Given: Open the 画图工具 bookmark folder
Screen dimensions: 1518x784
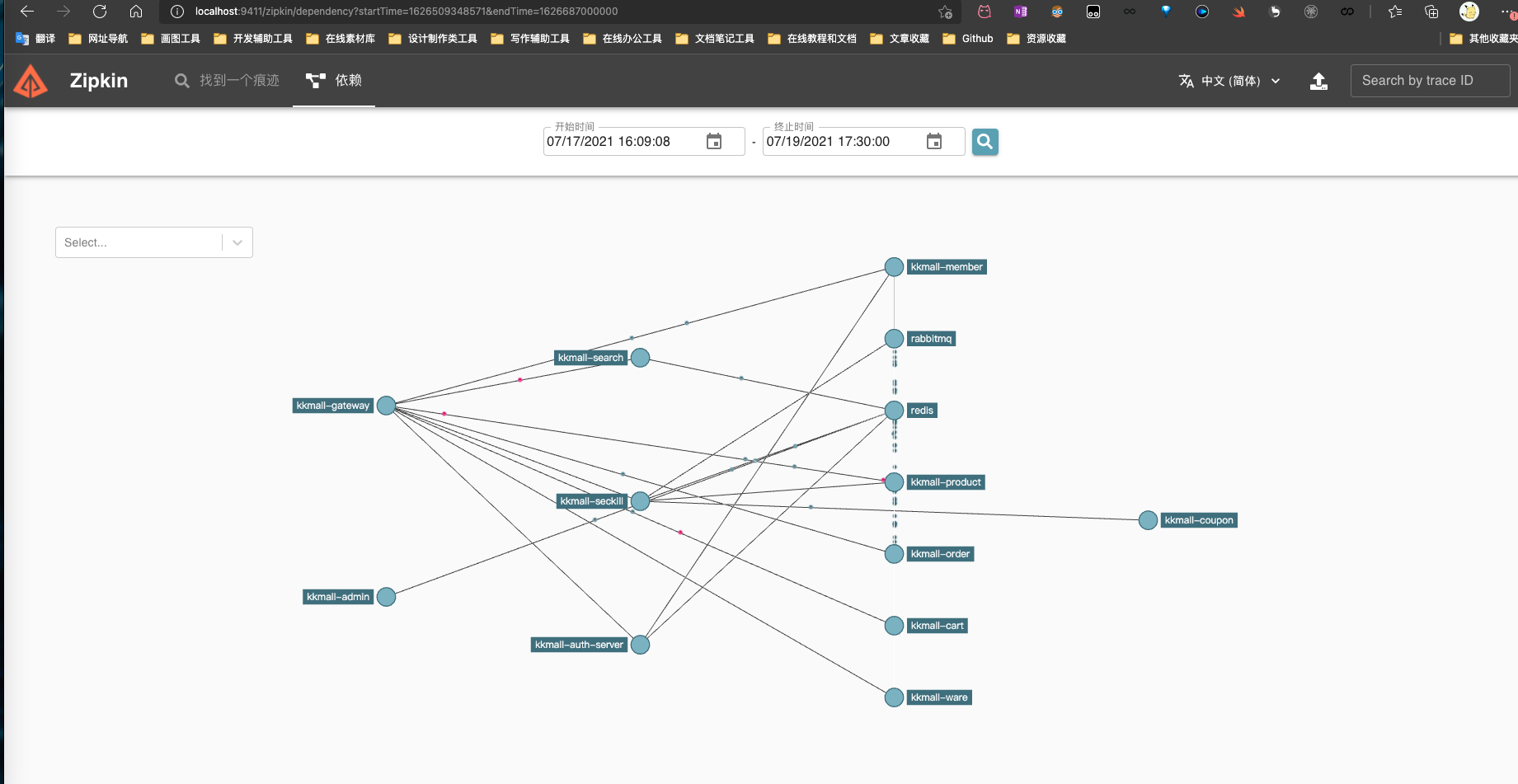Looking at the screenshot, I should point(171,39).
